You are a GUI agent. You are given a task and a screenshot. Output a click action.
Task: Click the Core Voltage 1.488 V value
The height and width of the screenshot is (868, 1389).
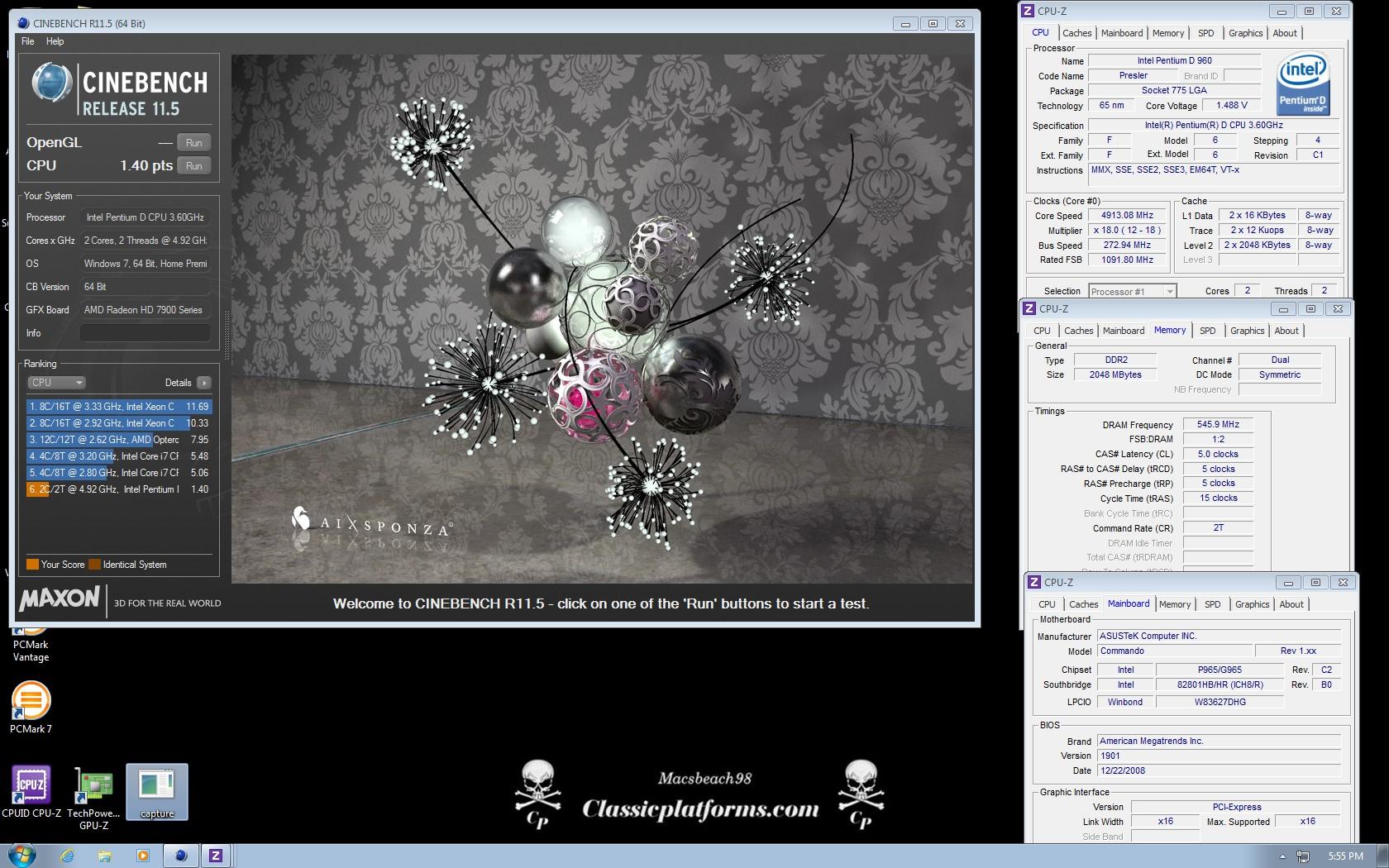(1231, 106)
